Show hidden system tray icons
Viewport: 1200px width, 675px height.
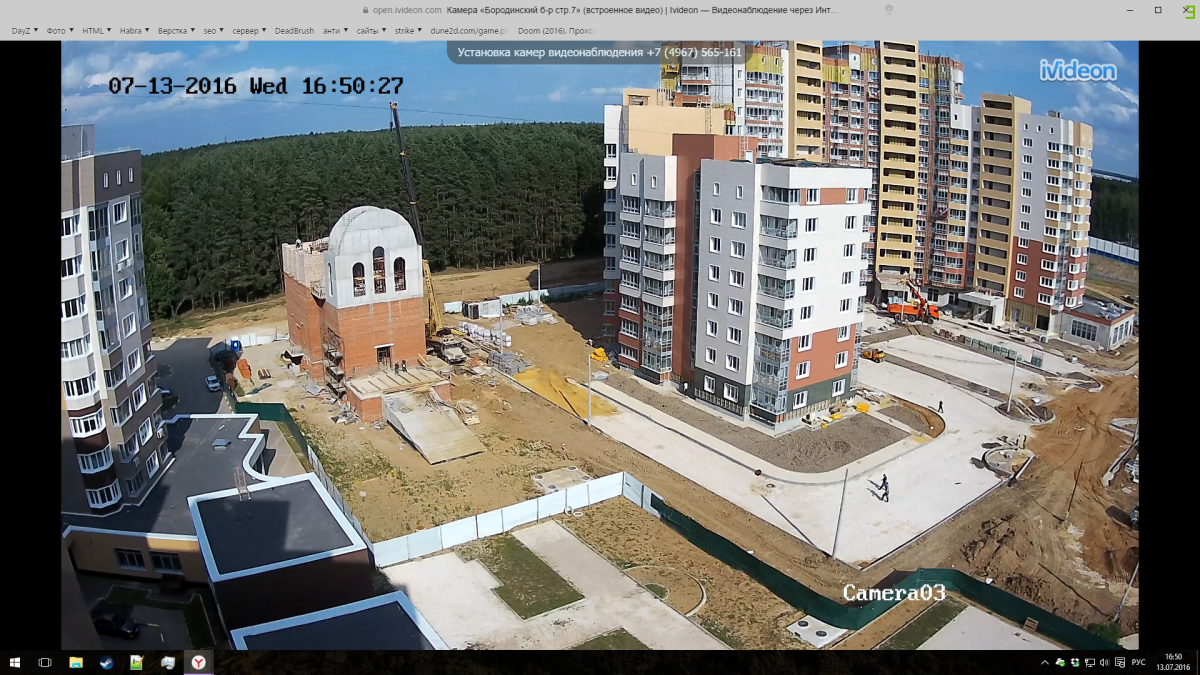[1045, 663]
